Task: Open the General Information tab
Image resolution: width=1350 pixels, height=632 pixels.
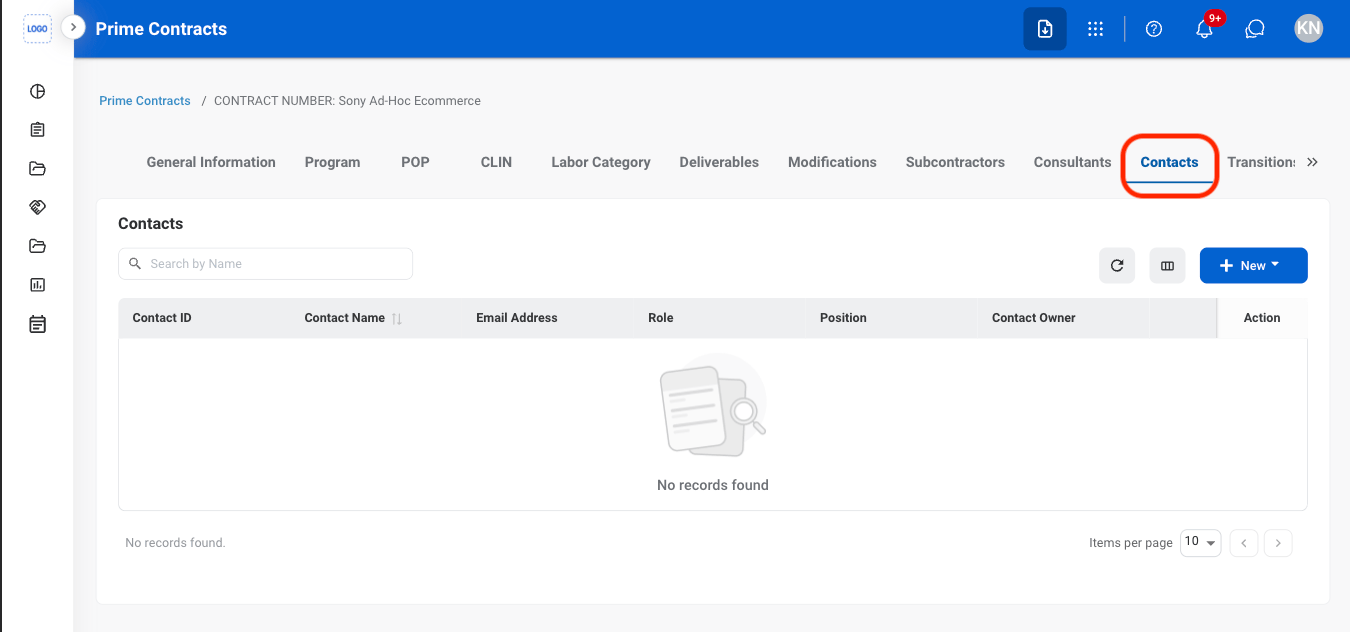Action: coord(211,162)
